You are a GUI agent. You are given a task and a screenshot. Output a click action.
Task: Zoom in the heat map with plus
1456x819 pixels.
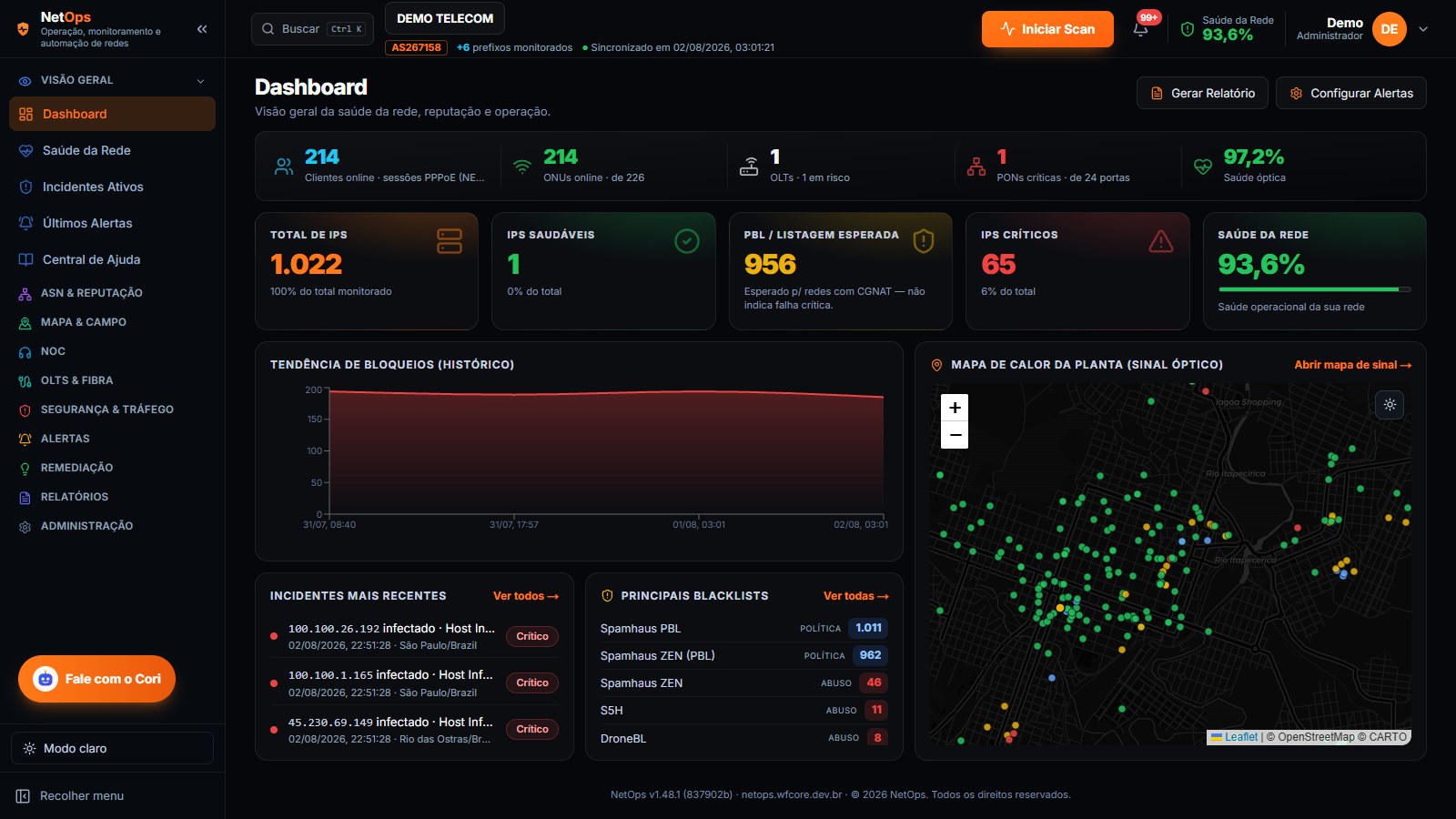coord(955,408)
